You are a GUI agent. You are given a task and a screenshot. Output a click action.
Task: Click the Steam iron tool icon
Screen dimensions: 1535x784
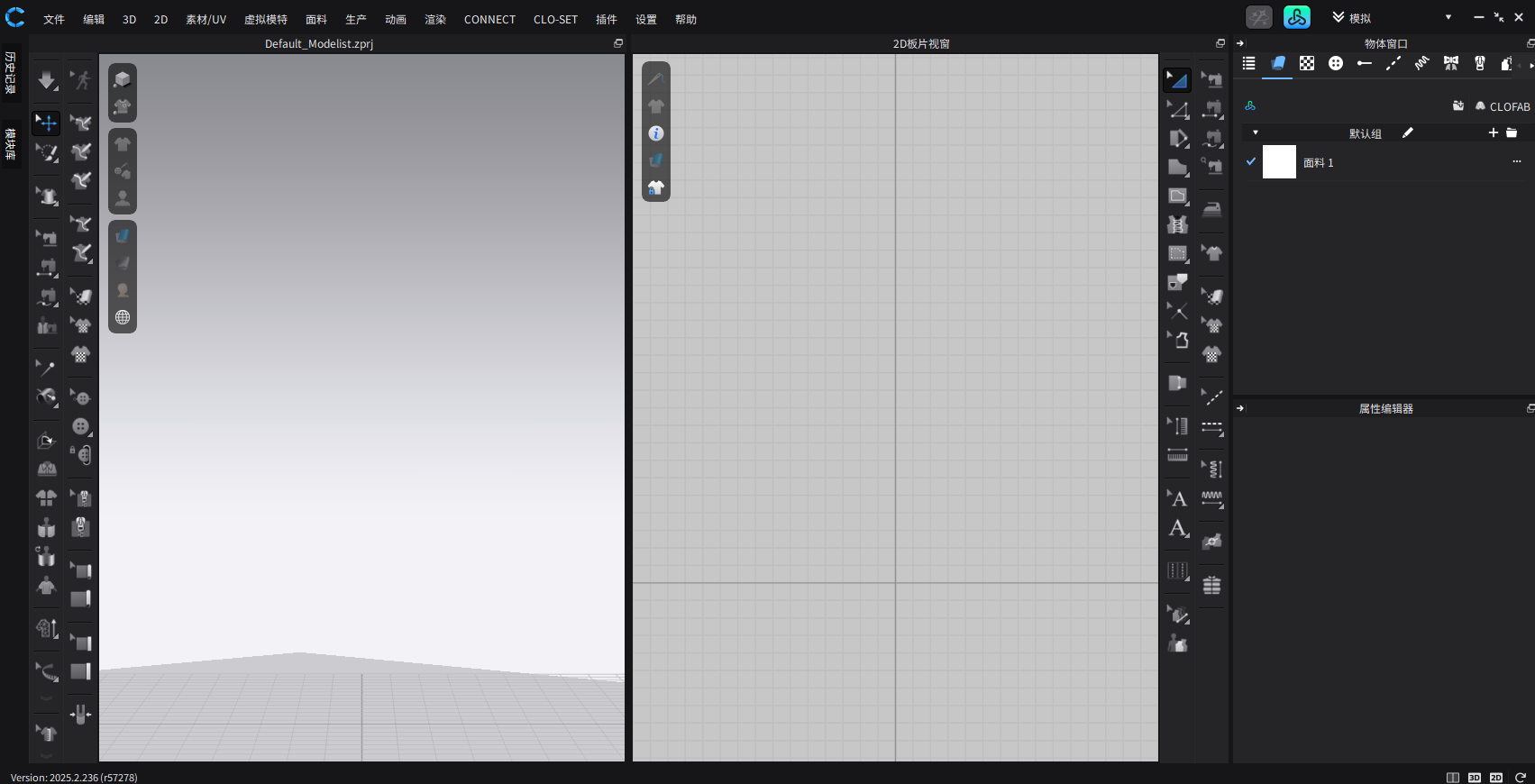[1212, 209]
